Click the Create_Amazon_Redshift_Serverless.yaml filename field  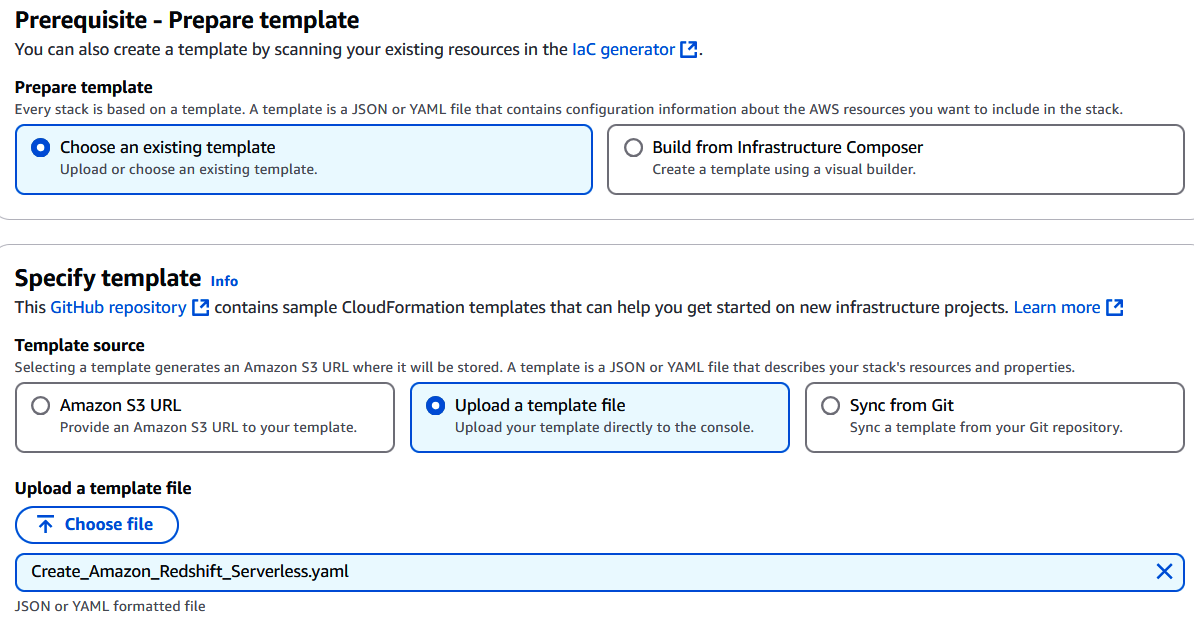pyautogui.click(x=400, y=571)
